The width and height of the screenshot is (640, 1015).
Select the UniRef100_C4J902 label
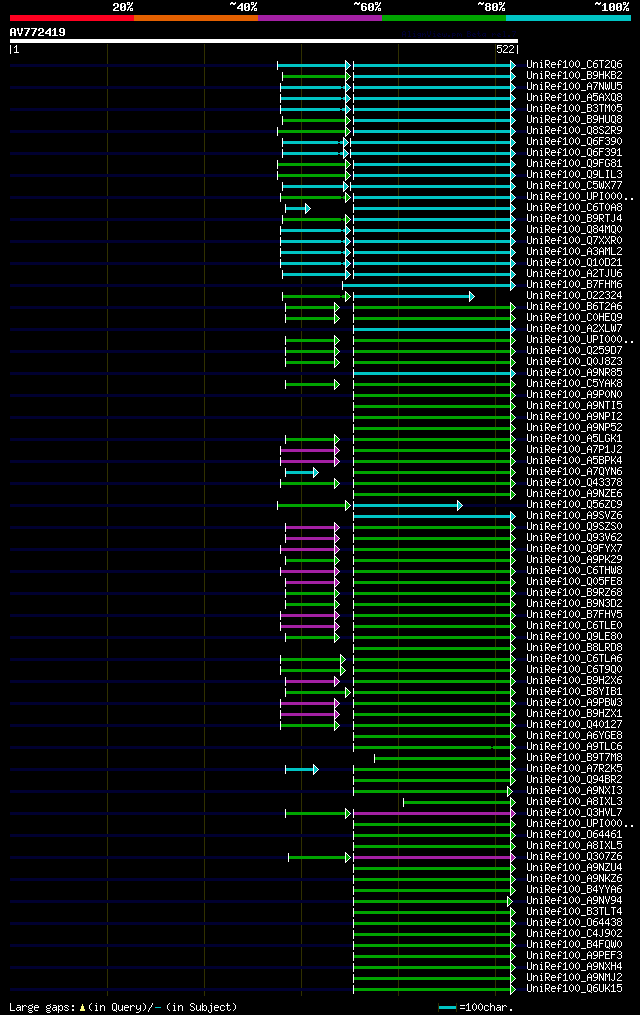click(574, 934)
